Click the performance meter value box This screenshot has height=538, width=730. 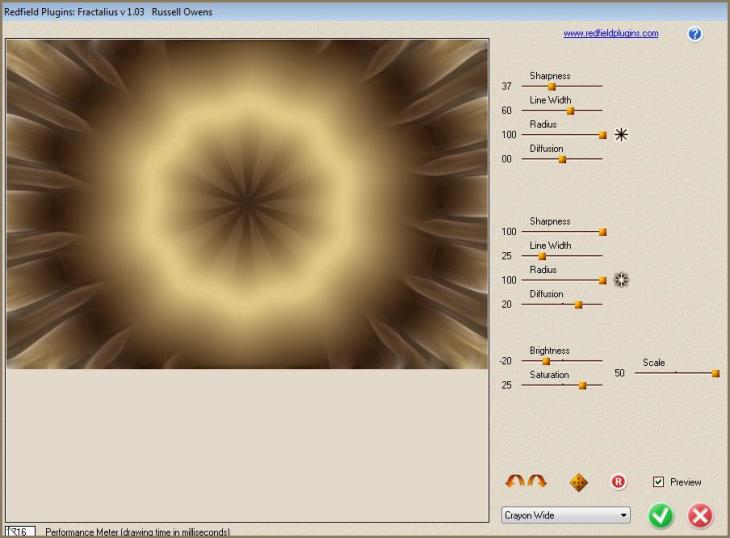pos(19,532)
